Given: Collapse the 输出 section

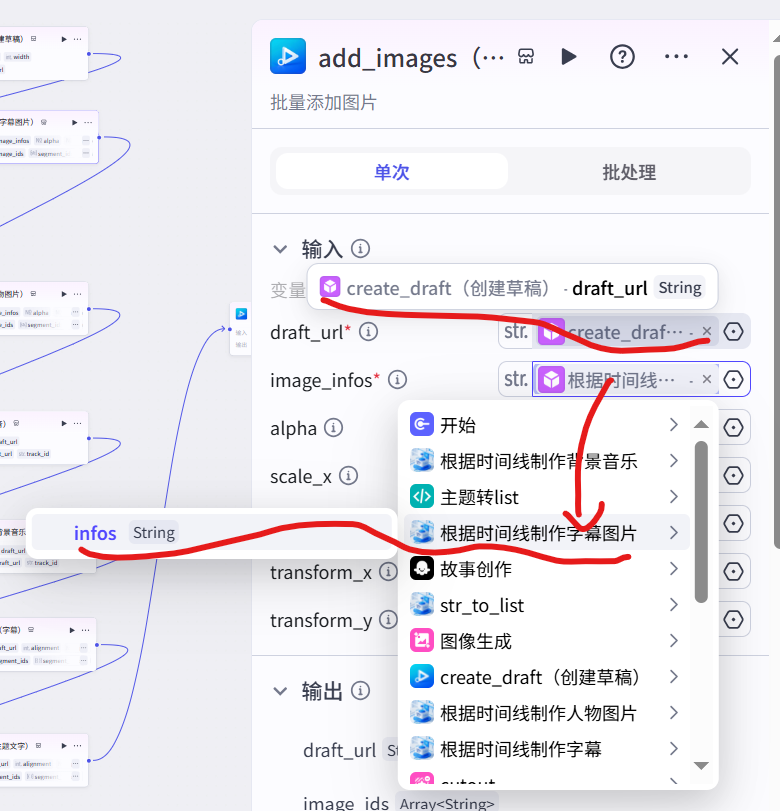Looking at the screenshot, I should coord(280,690).
